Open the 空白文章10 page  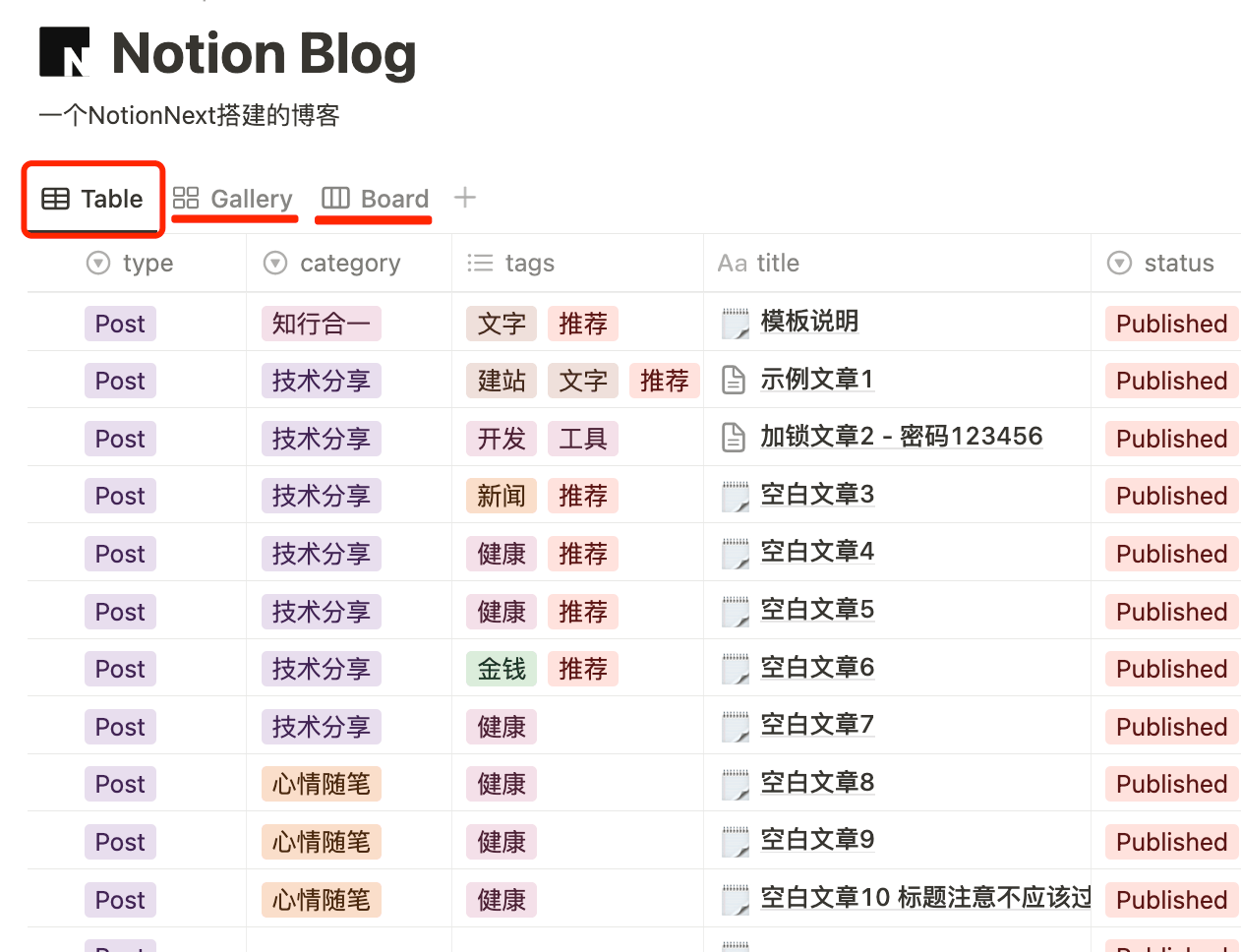click(925, 898)
